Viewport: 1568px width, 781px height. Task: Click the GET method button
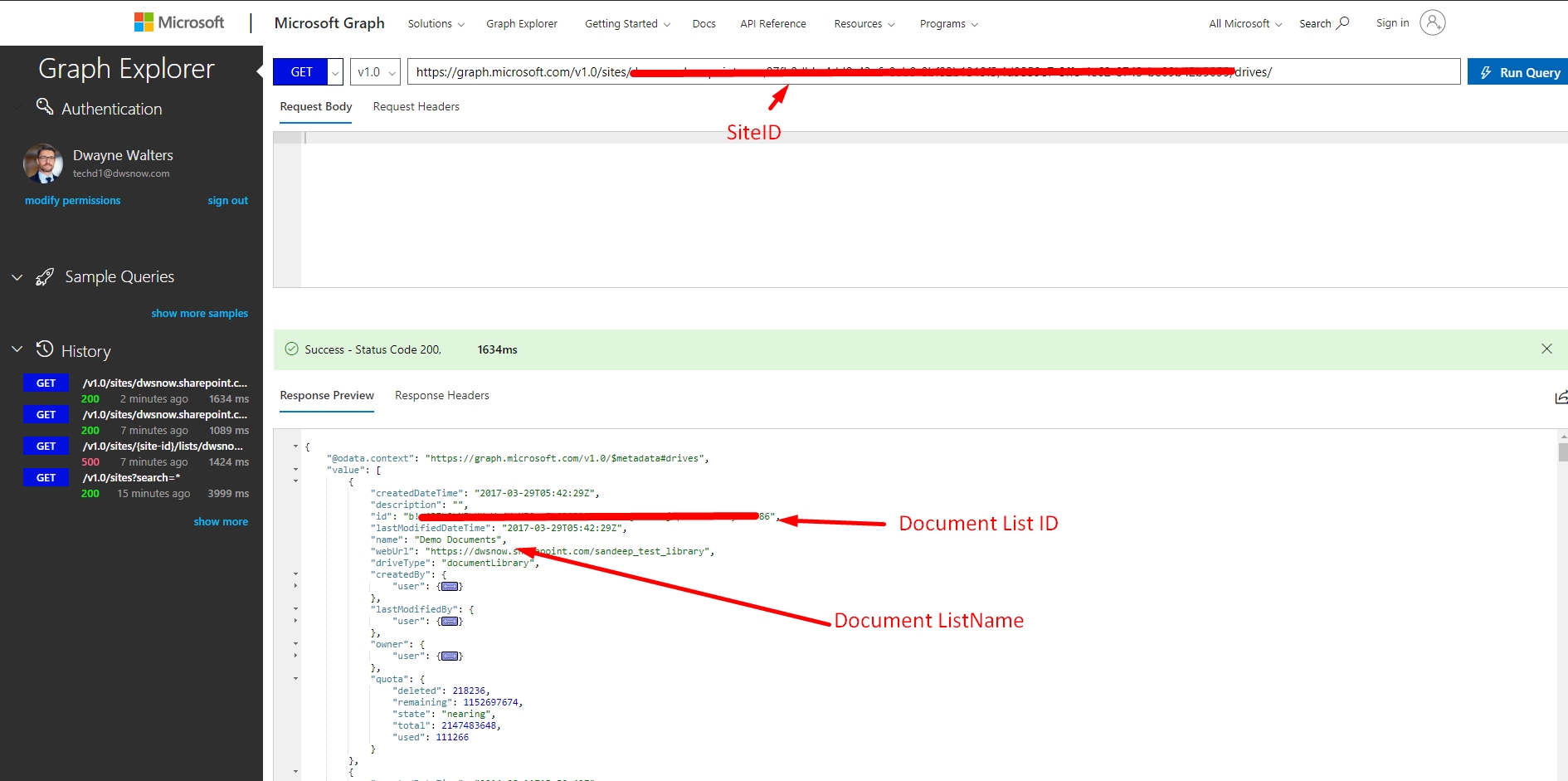coord(301,72)
